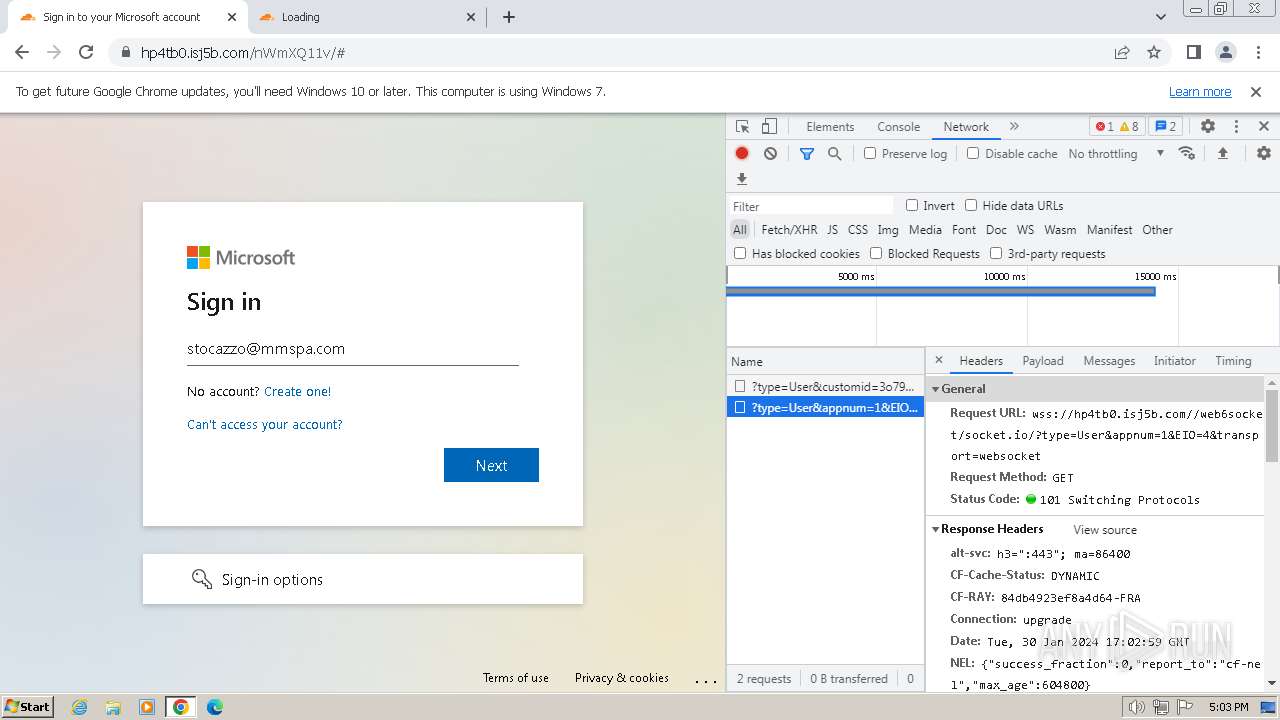Open File Explorer from taskbar
Image resolution: width=1280 pixels, height=720 pixels.
[113, 707]
